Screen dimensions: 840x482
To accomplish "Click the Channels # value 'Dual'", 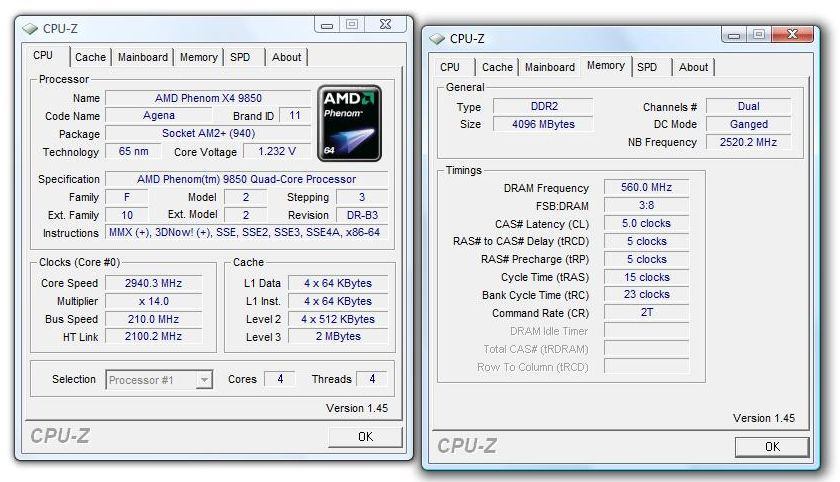I will tap(748, 106).
